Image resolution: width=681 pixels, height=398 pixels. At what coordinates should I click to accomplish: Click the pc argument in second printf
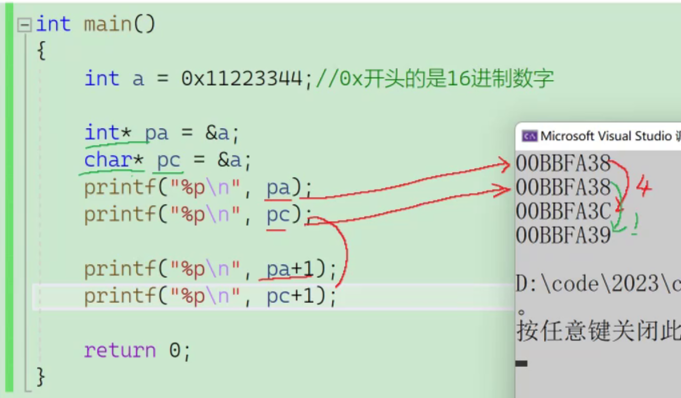(278, 215)
